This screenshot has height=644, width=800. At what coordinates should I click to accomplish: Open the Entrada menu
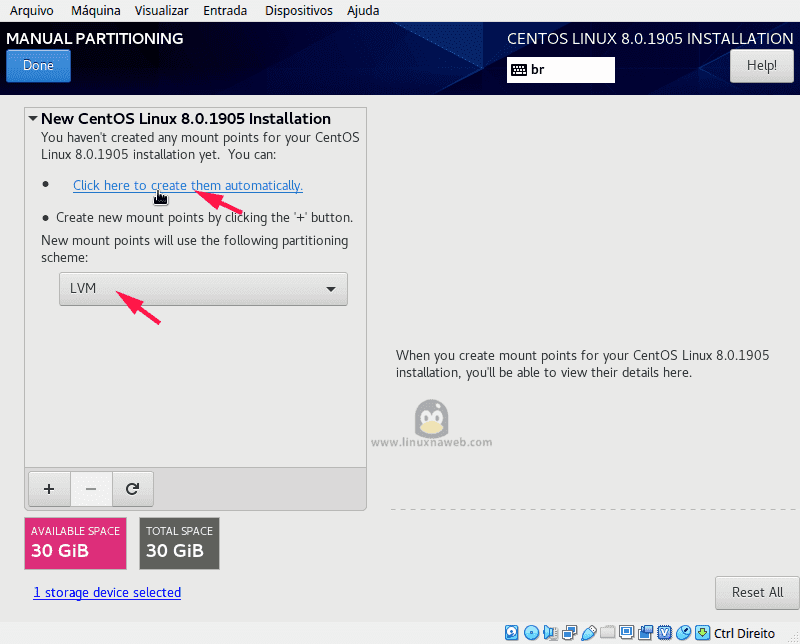point(225,11)
